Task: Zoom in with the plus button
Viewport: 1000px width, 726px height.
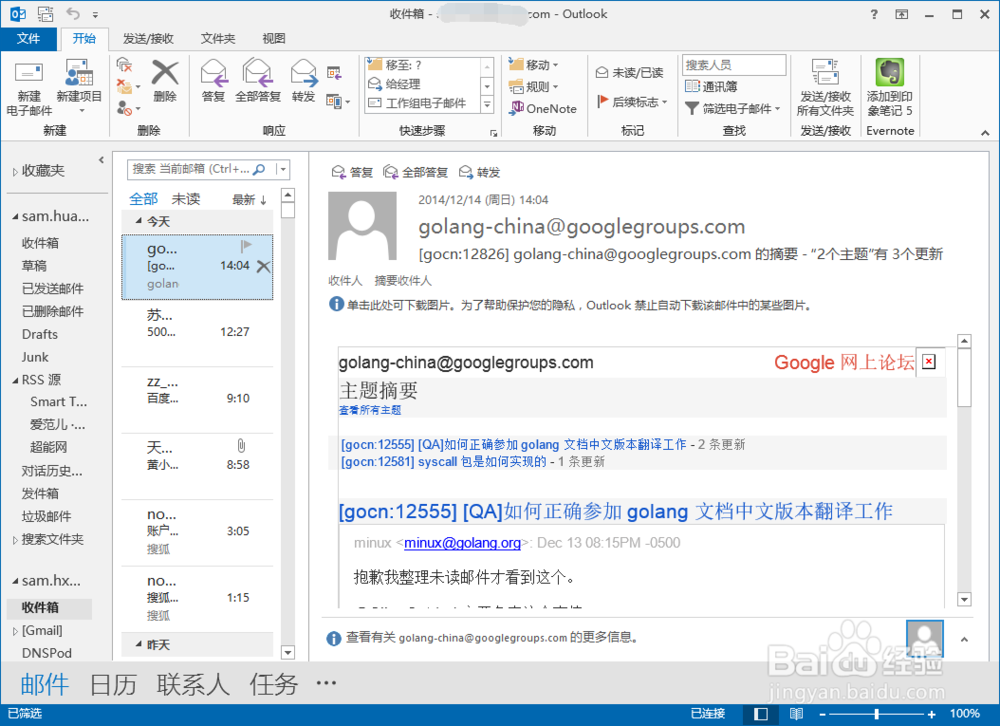Action: pos(932,714)
